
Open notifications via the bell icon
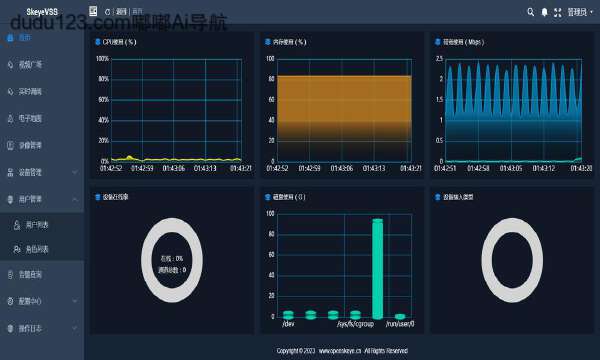[544, 12]
